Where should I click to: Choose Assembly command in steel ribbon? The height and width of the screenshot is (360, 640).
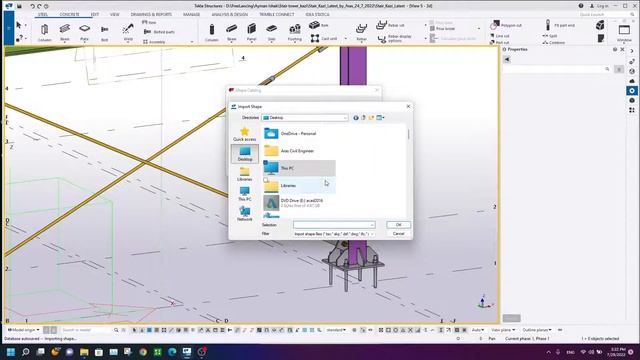(154, 42)
